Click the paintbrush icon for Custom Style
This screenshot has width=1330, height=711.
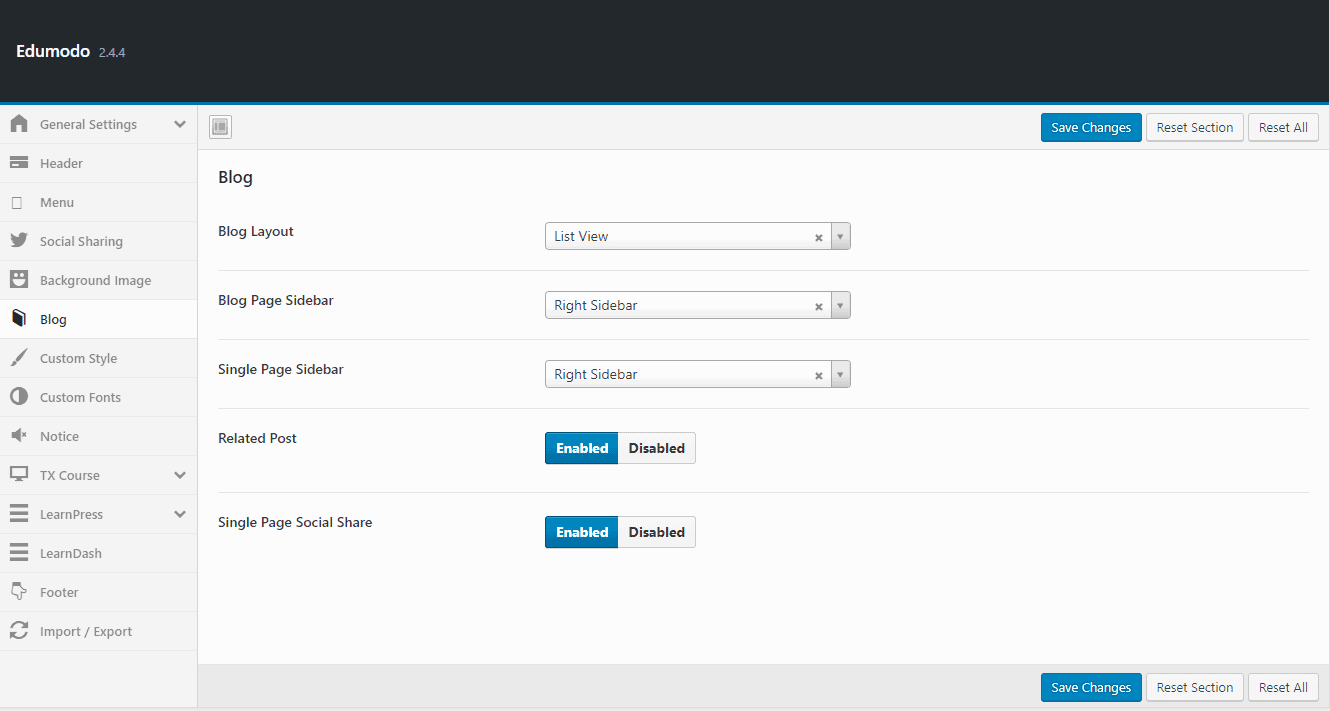(x=19, y=358)
